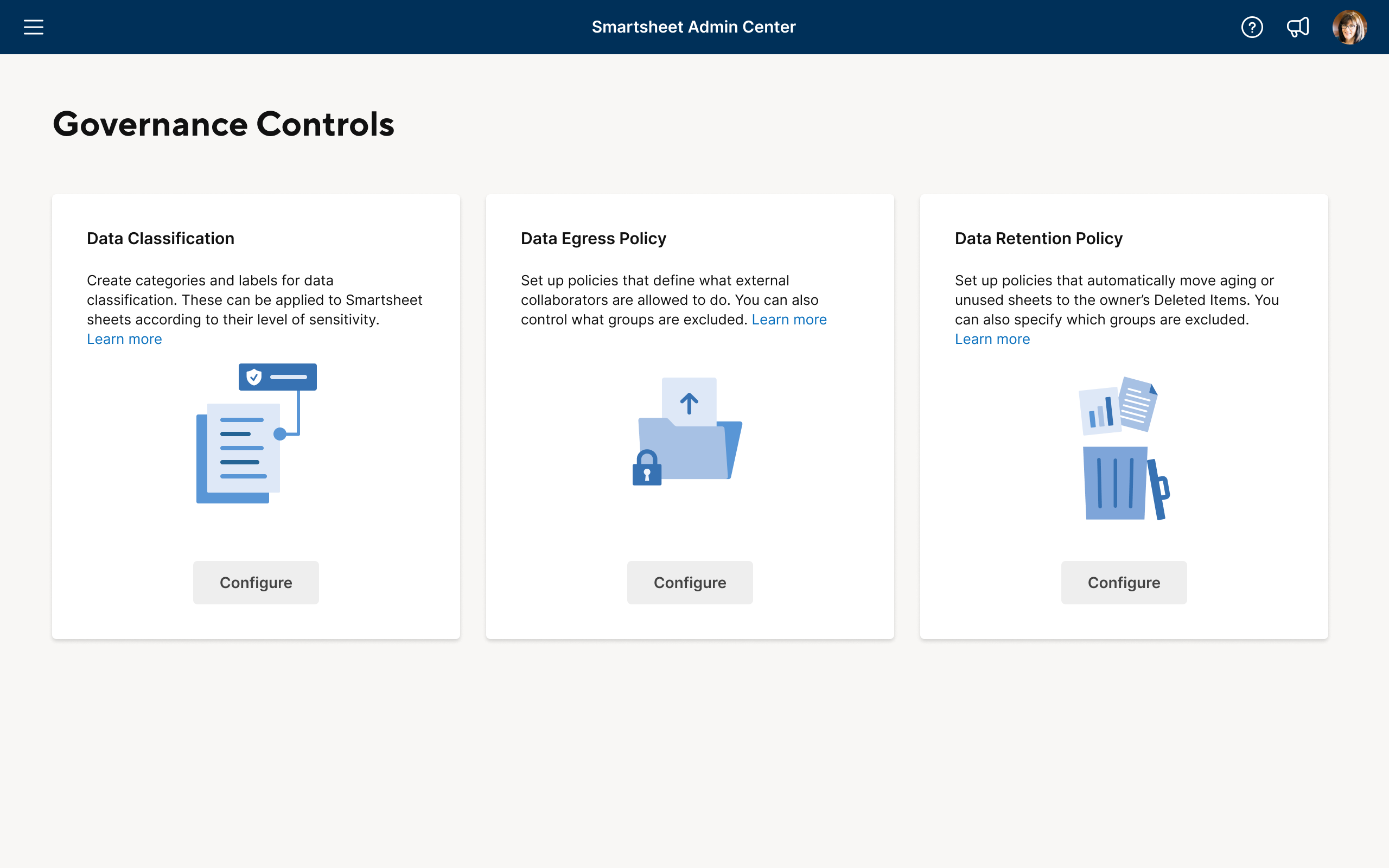Select the Data Classification card title
Image resolution: width=1389 pixels, height=868 pixels.
coord(161,238)
